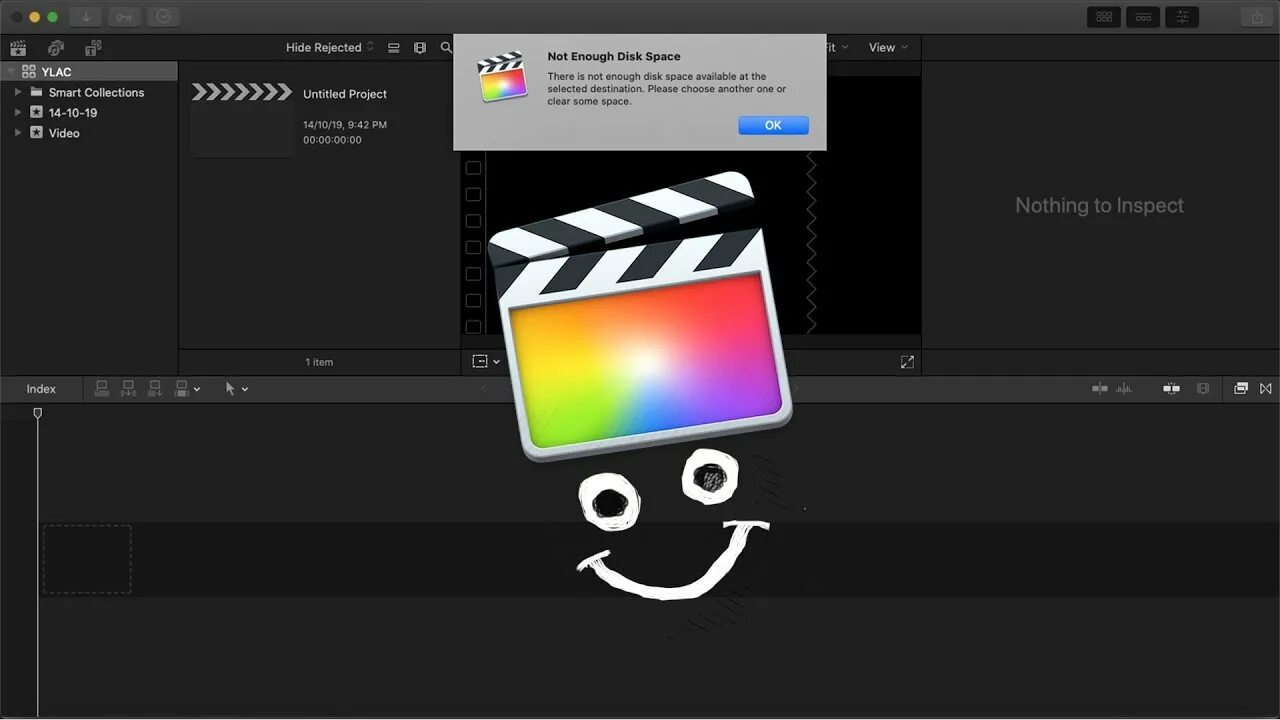Viewport: 1280px width, 720px height.
Task: Click the timeline playhead marker
Action: point(38,413)
